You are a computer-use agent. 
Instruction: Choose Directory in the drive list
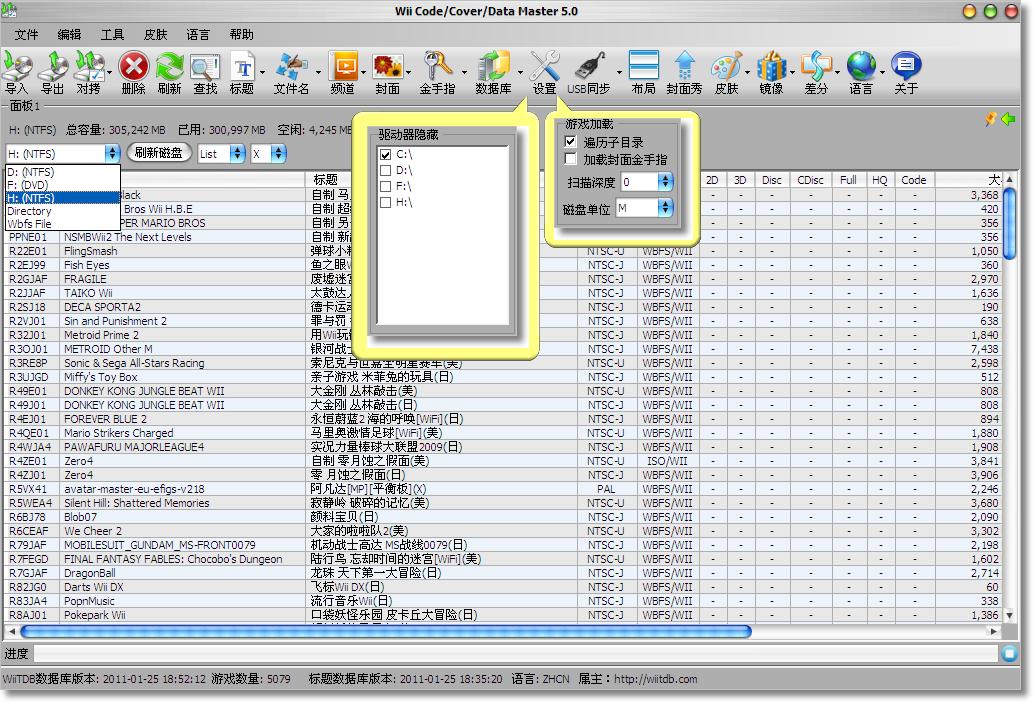[x=63, y=211]
